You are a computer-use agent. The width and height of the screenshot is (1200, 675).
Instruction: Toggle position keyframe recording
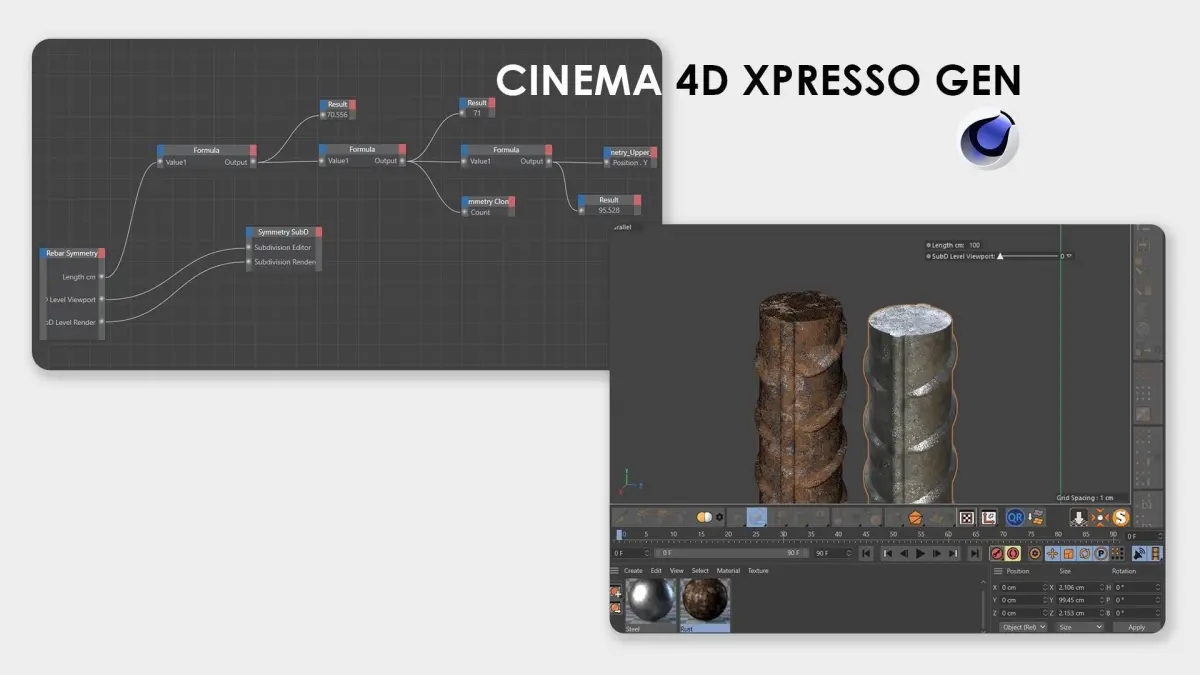click(x=1052, y=553)
